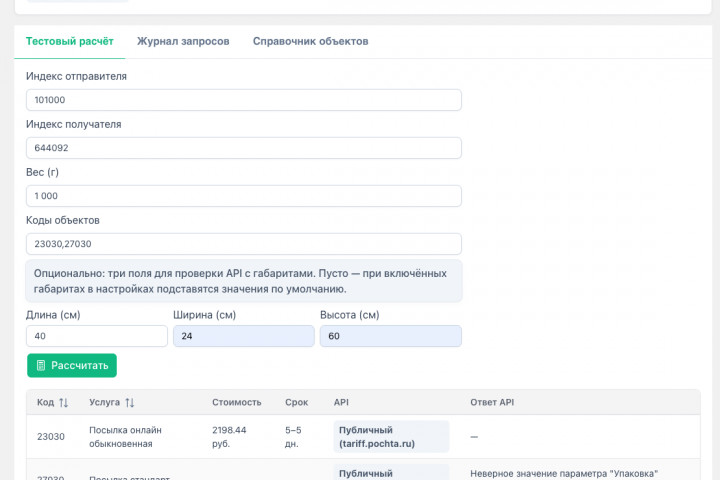Click Публичный (tariff.pochta.ru) badge in 23030 row
The height and width of the screenshot is (480, 720).
(x=391, y=437)
